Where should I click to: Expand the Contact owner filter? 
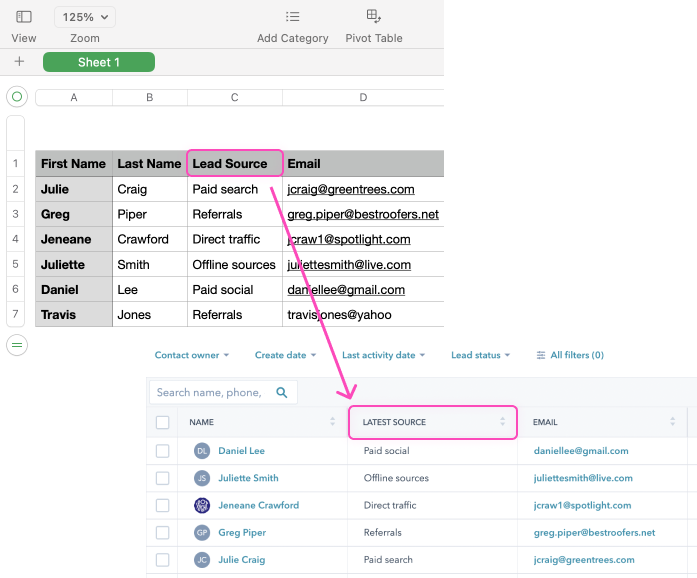(x=191, y=355)
